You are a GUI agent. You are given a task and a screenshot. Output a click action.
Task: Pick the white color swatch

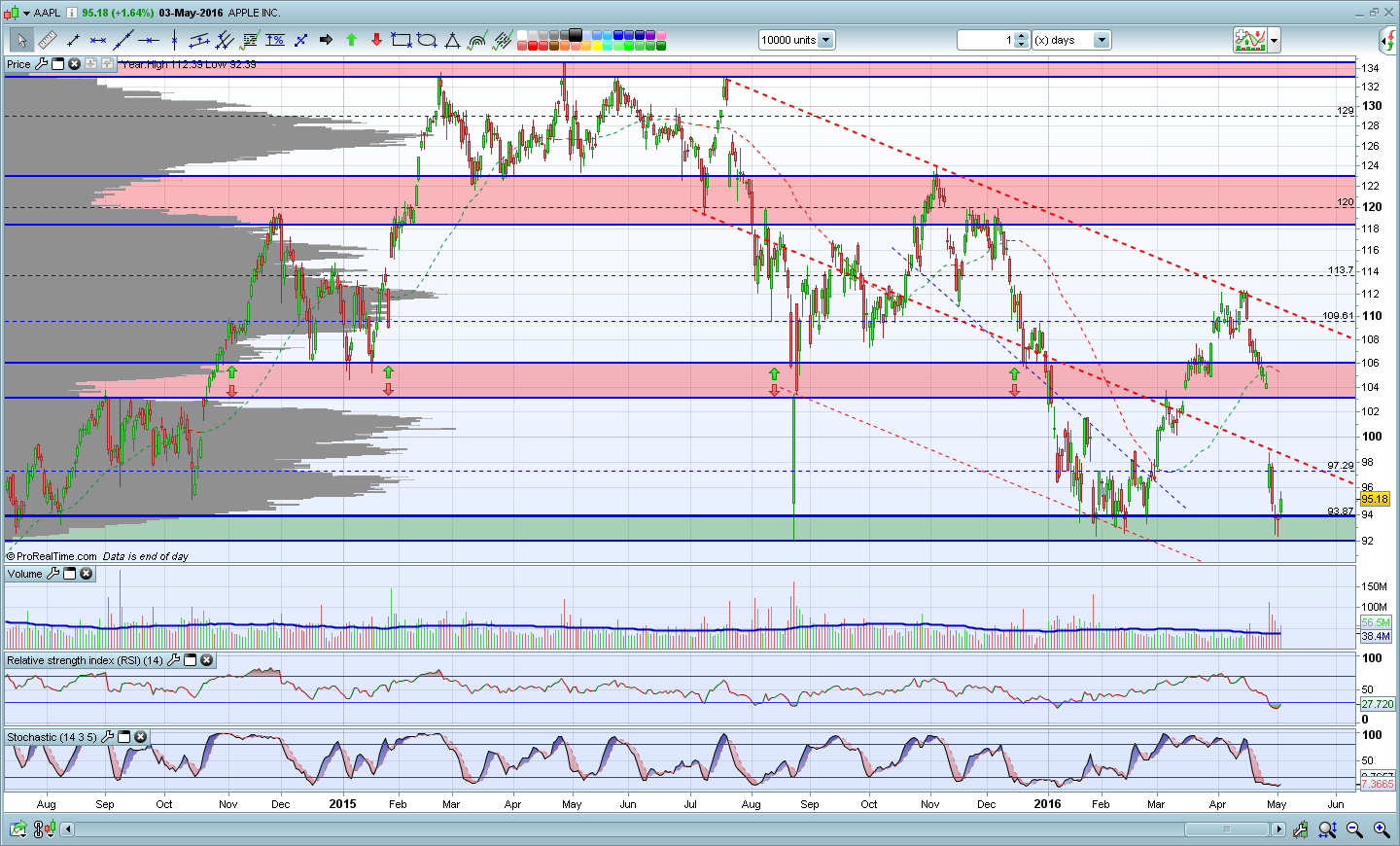coord(522,35)
